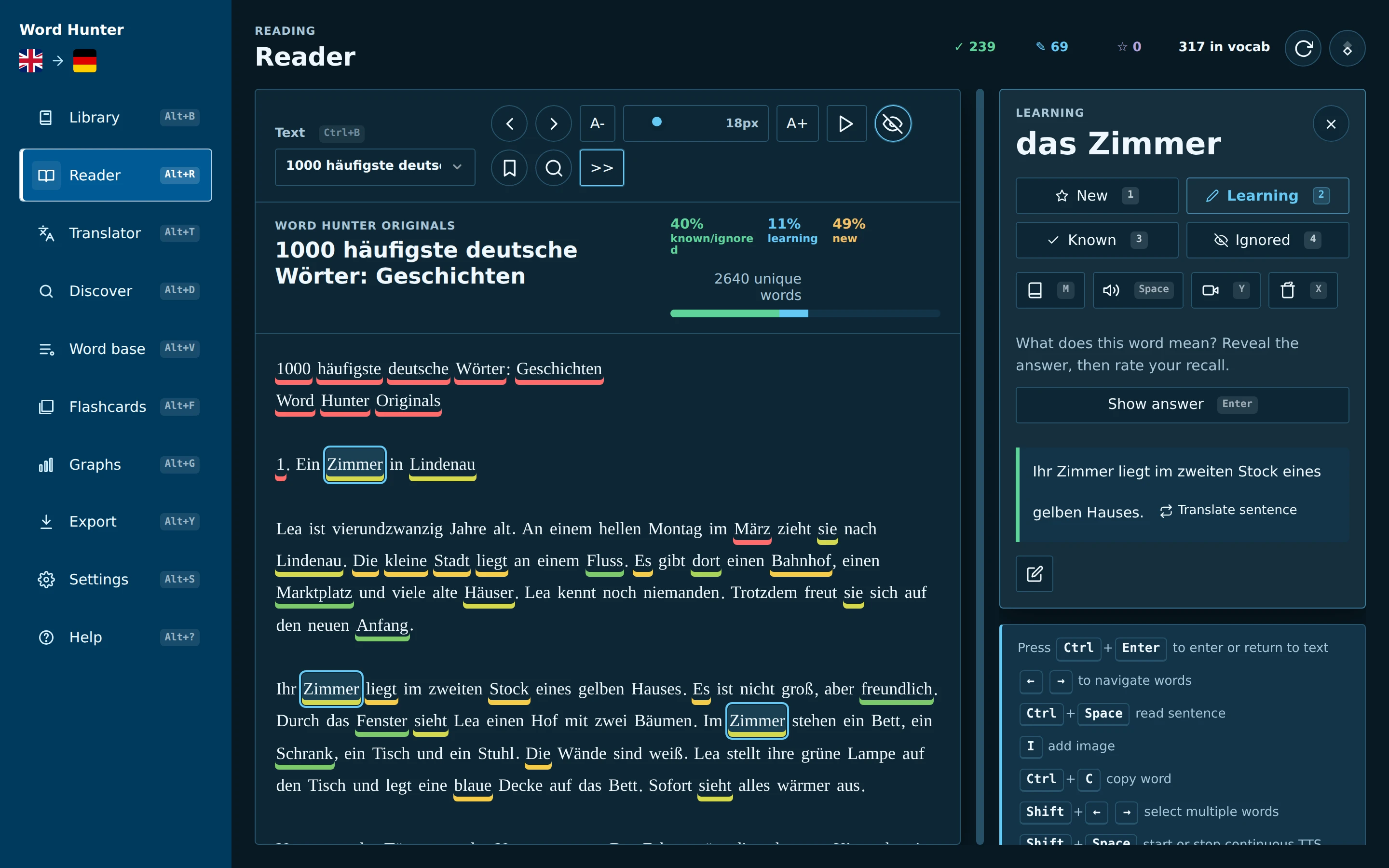Adjust the font size slider
Screen dimensions: 1389x868
[x=695, y=123]
